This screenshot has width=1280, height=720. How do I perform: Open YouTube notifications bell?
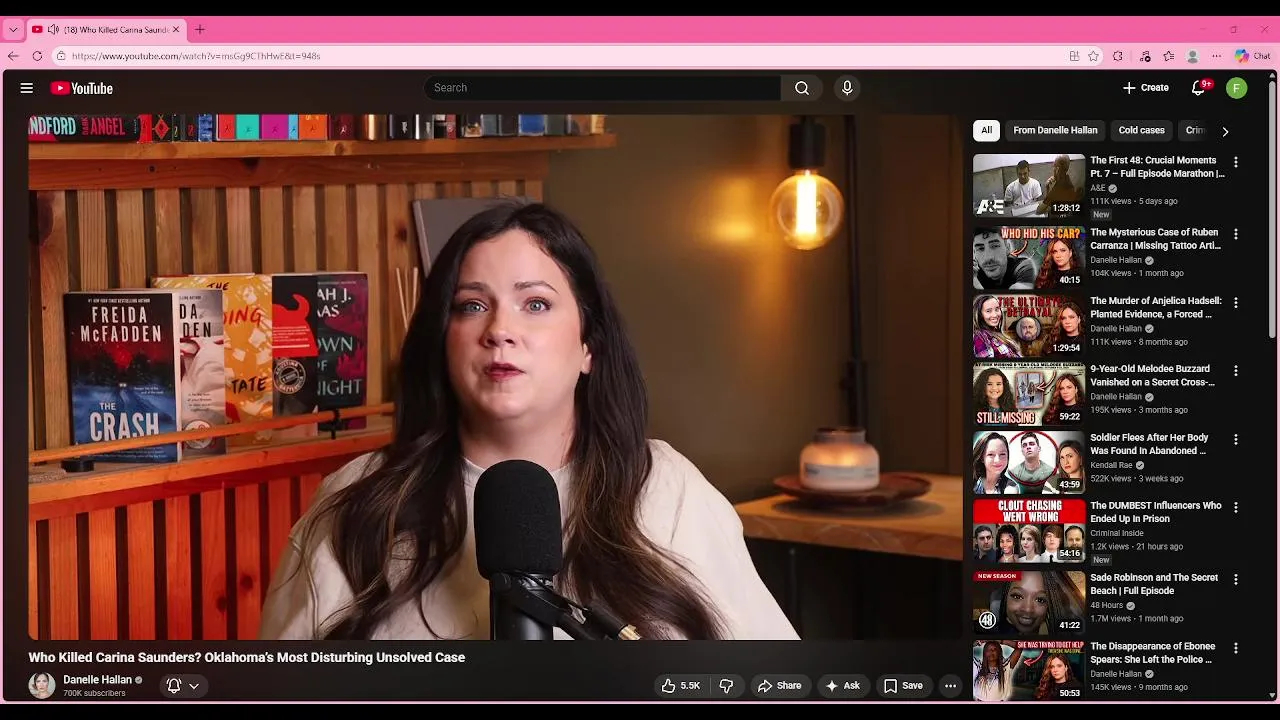click(x=1198, y=88)
